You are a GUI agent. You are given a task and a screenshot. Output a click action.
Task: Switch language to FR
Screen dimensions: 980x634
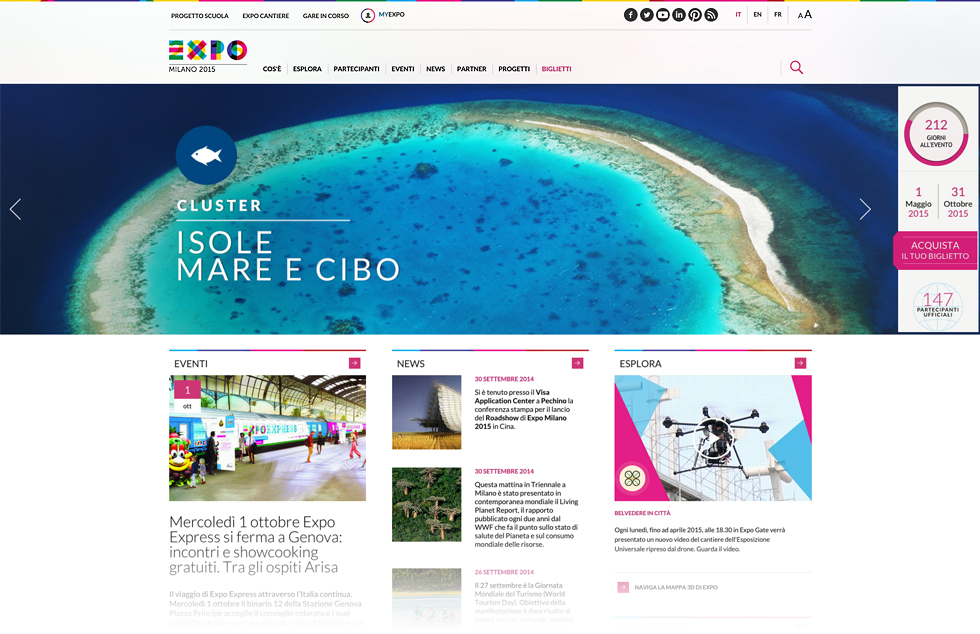pos(778,14)
